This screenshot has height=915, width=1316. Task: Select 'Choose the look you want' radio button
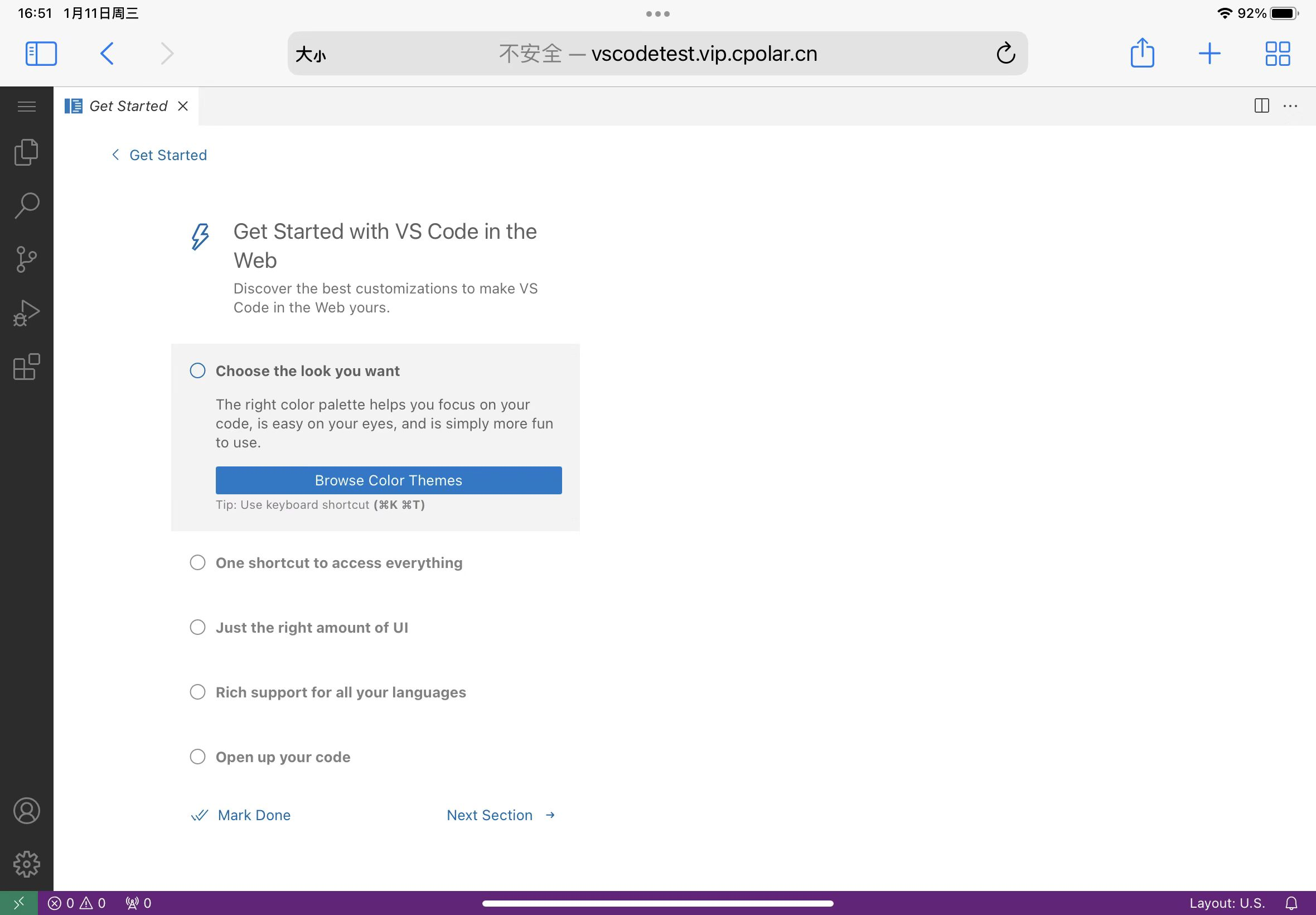pyautogui.click(x=197, y=371)
